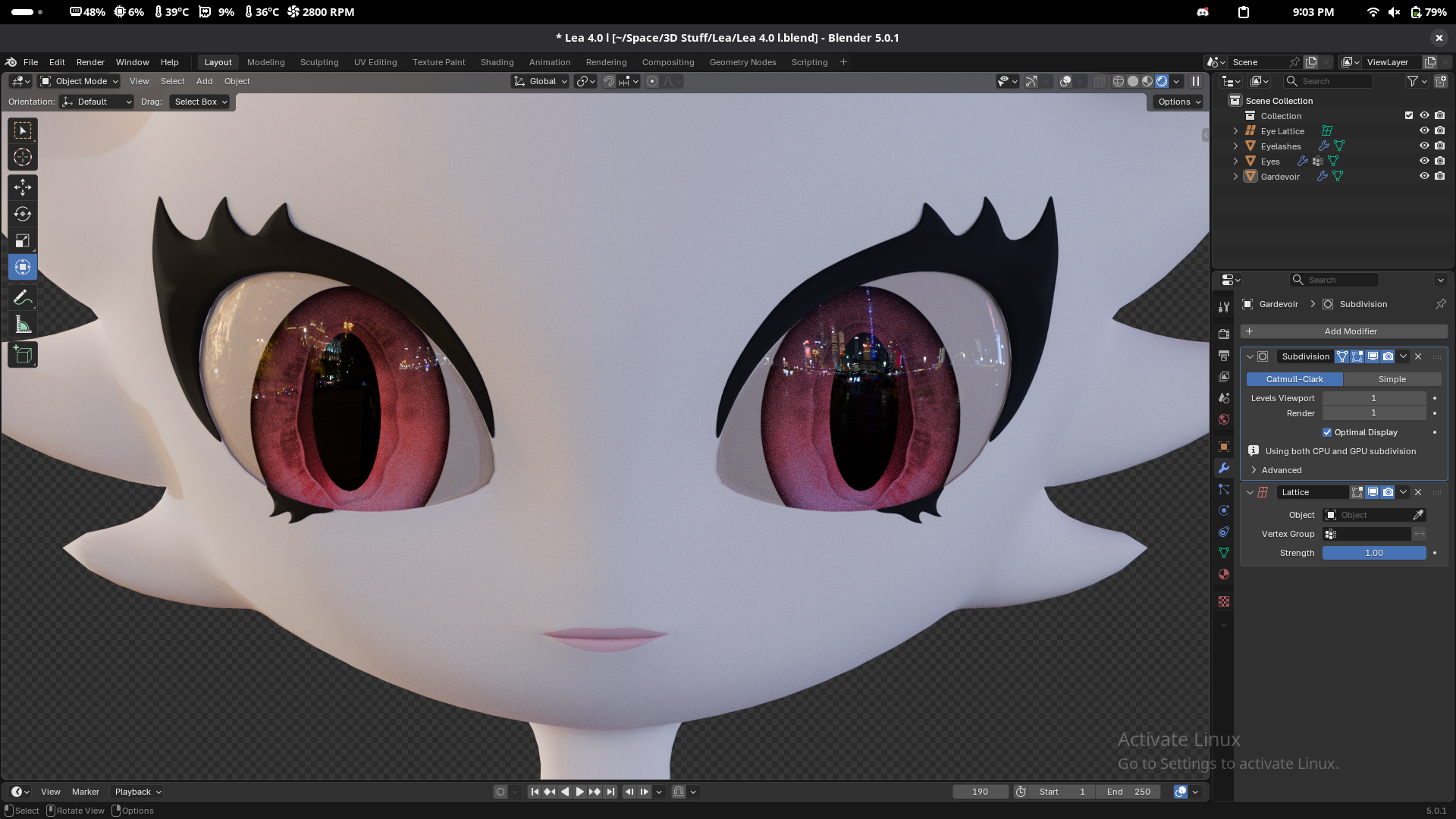Switch to the Sculpting workspace tab
This screenshot has width=1456, height=819.
point(319,62)
